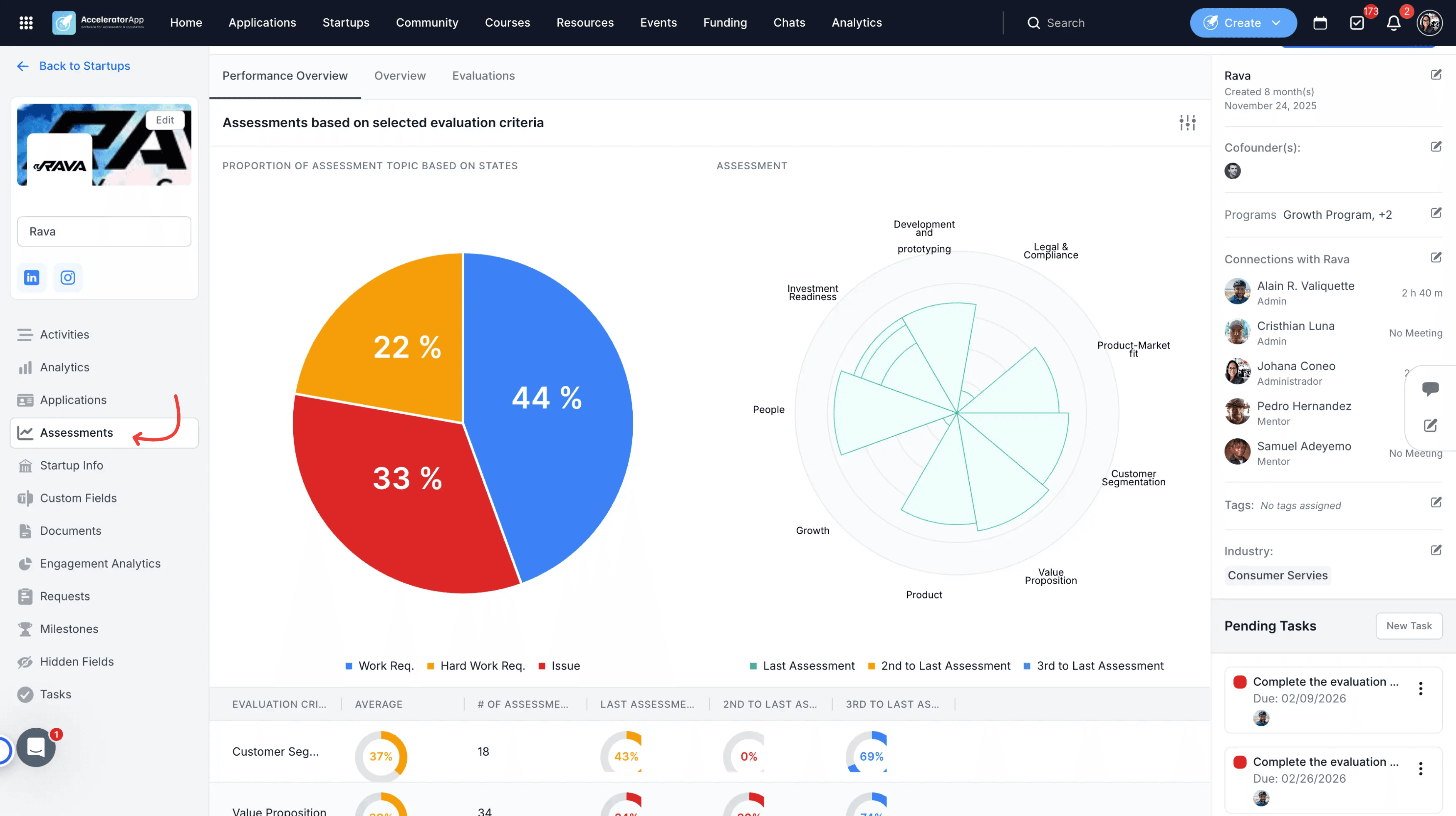The width and height of the screenshot is (1456, 816).
Task: Open Milestones in the sidebar
Action: (x=104, y=629)
